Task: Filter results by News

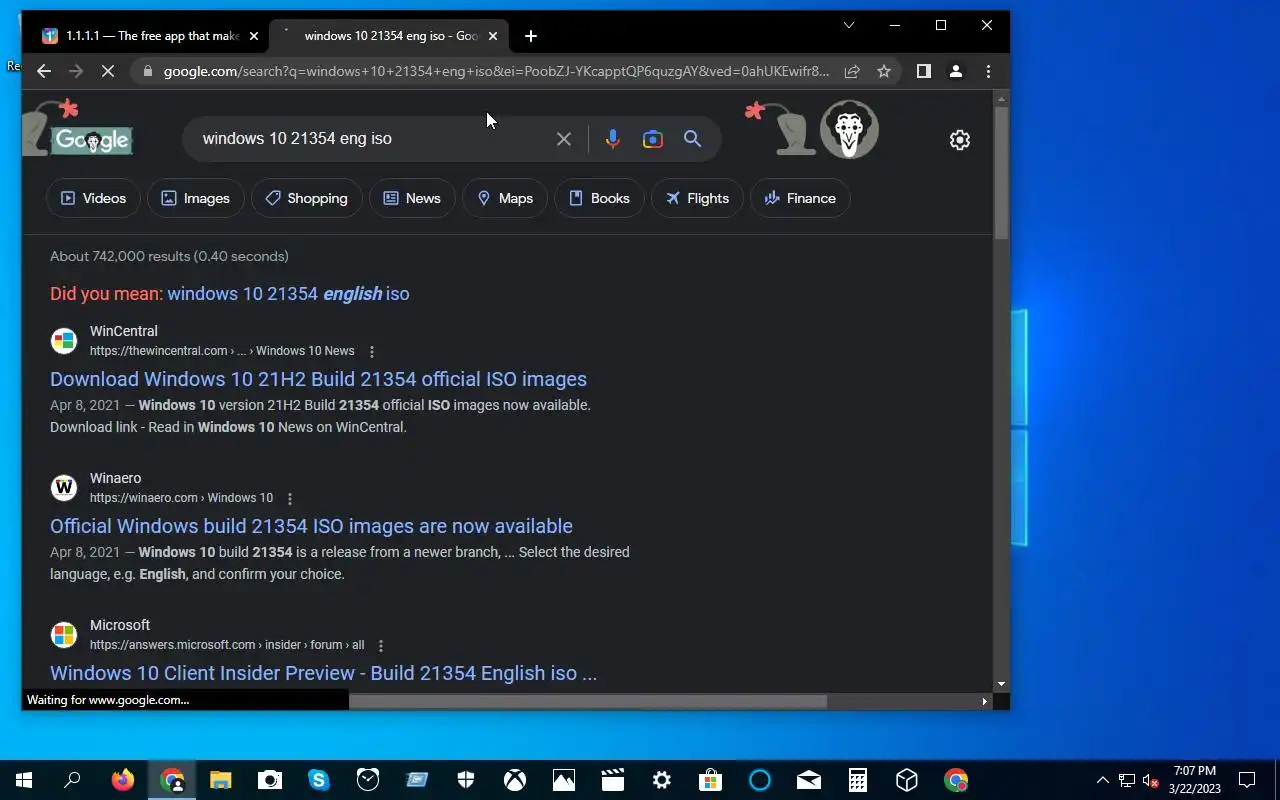Action: point(412,198)
